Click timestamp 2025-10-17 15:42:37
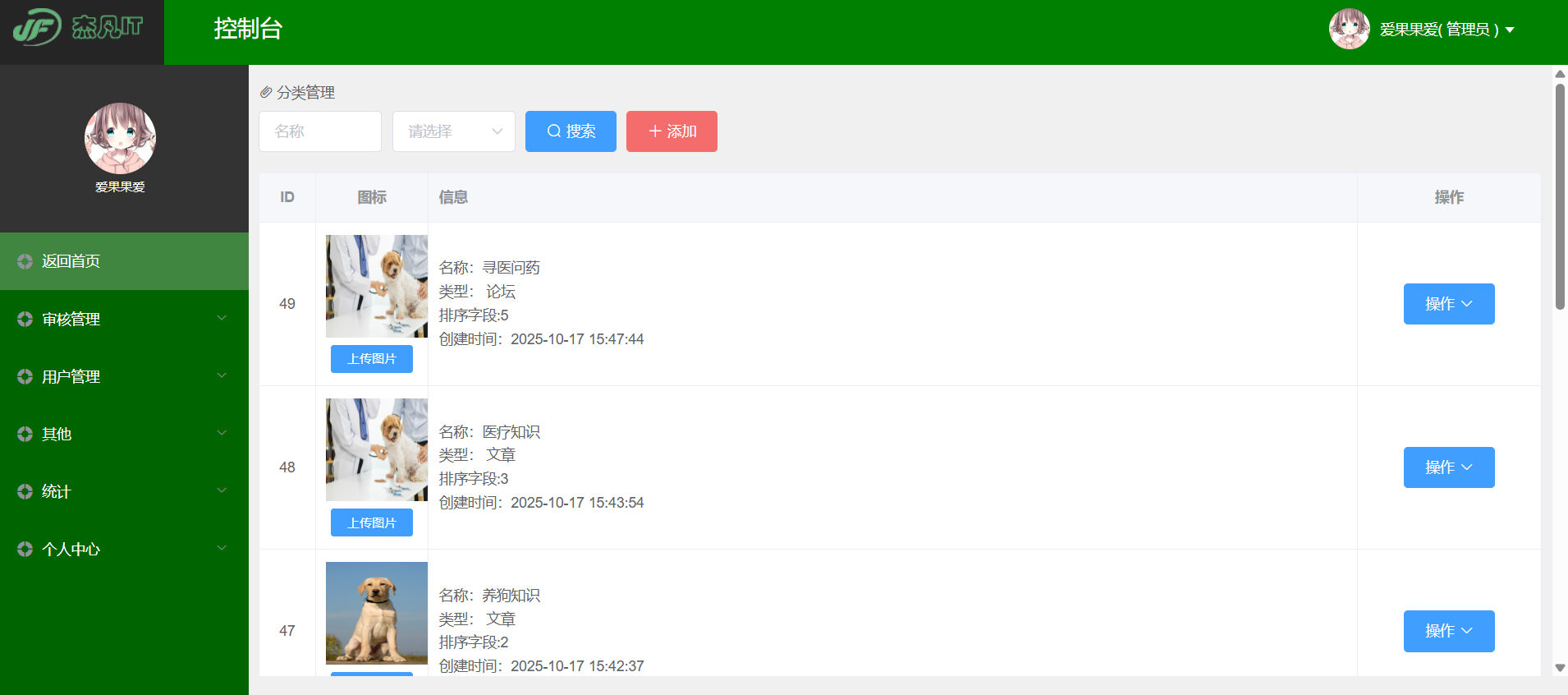 click(x=577, y=666)
